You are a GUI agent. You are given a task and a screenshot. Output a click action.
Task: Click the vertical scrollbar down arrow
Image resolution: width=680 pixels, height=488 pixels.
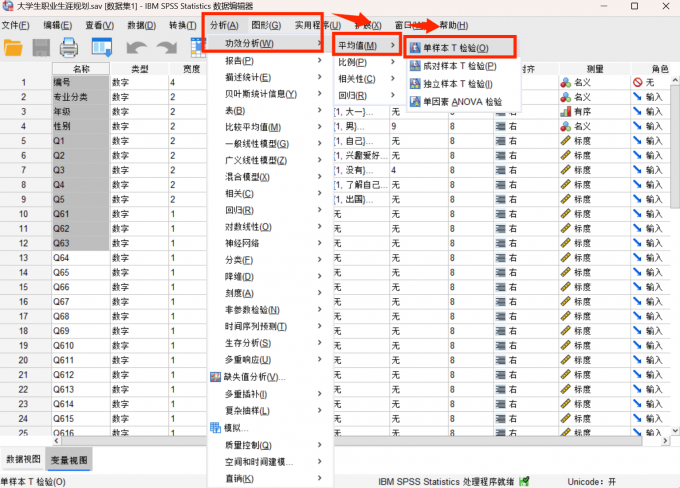tap(675, 430)
